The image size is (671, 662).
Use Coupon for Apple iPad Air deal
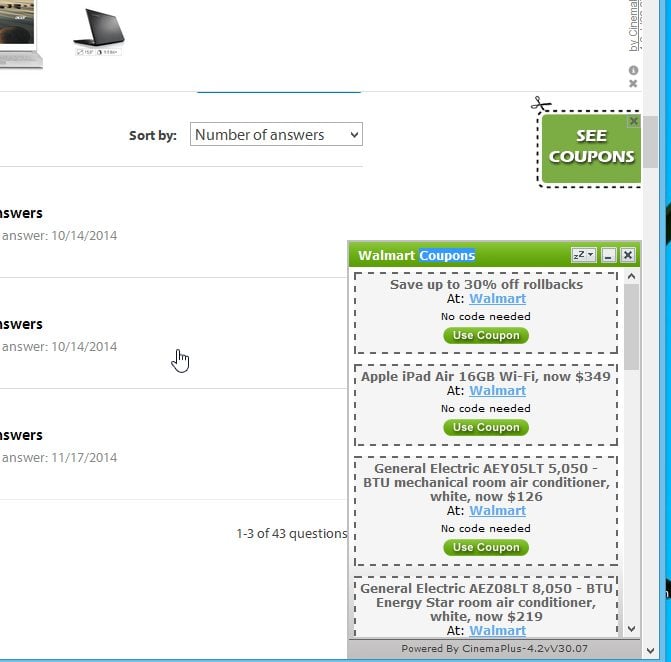[486, 427]
